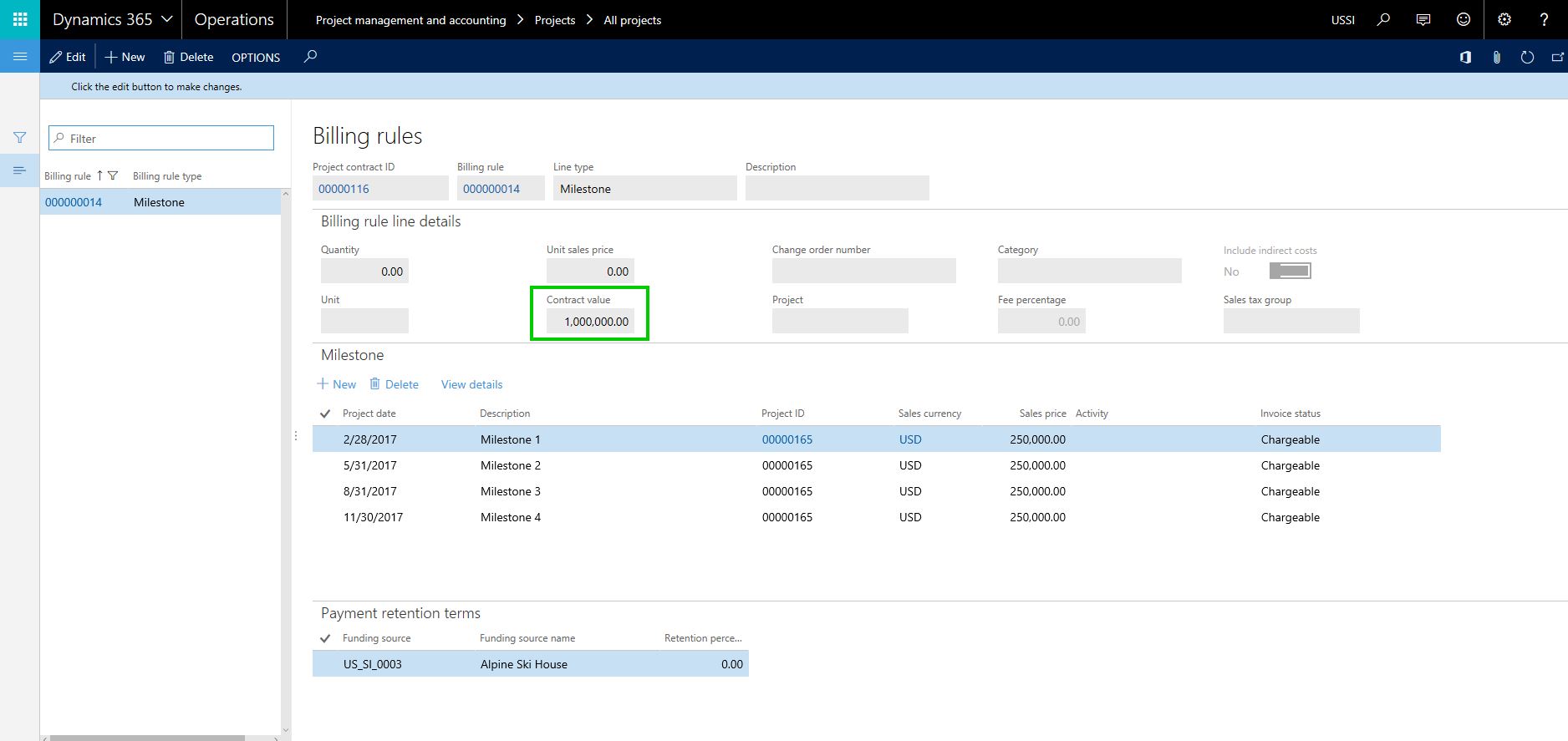
Task: Click the Unit sales price field
Action: 590,271
